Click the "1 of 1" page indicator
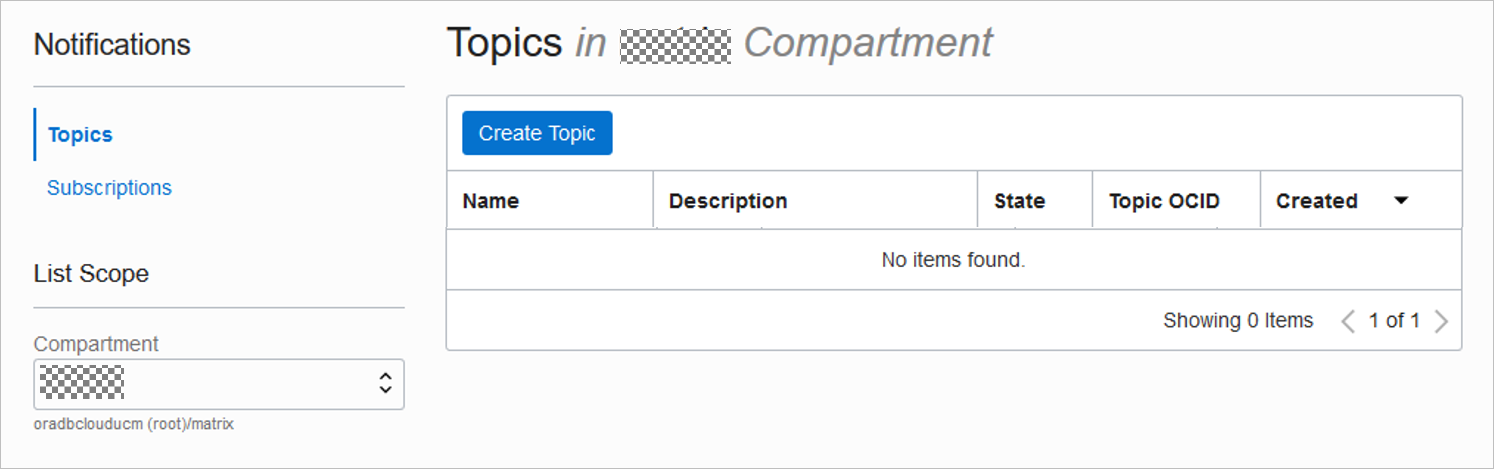 1394,321
